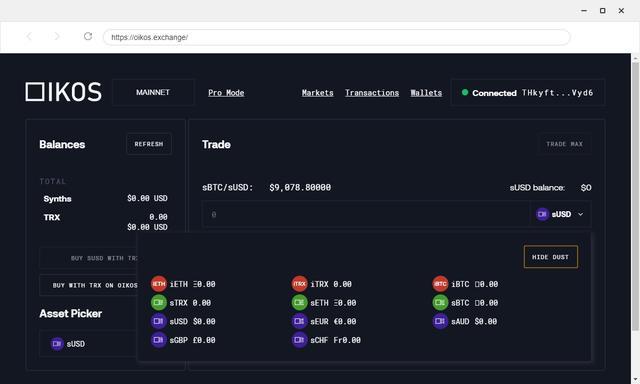
Task: Click the REFRESH balances button
Action: click(149, 144)
